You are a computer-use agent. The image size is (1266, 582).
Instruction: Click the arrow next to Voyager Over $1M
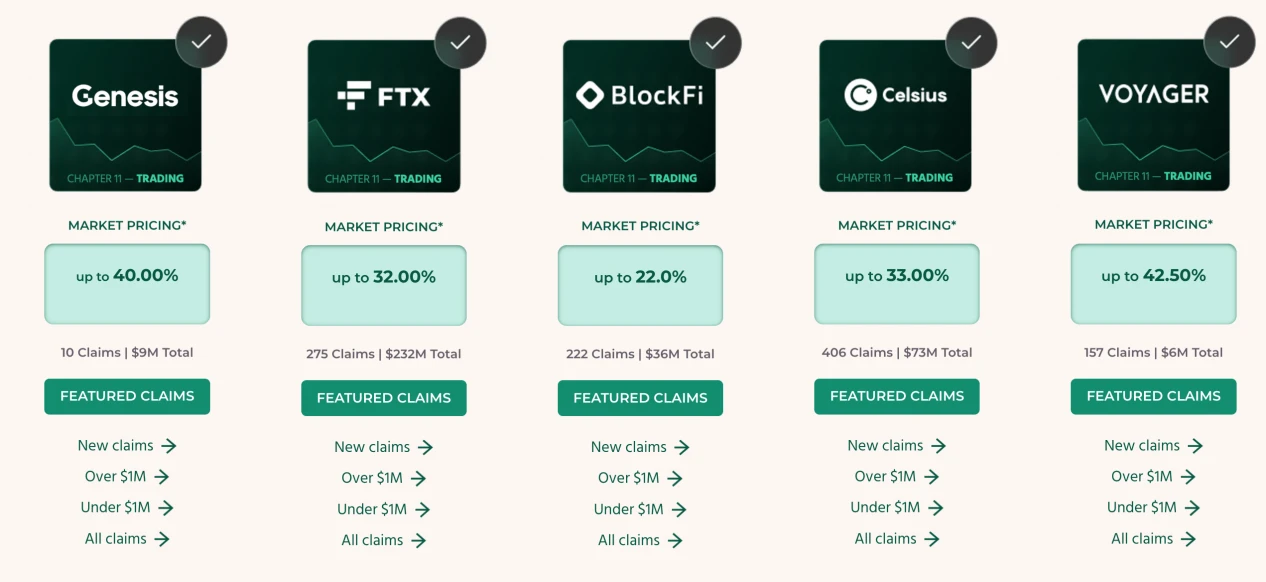pyautogui.click(x=1190, y=476)
